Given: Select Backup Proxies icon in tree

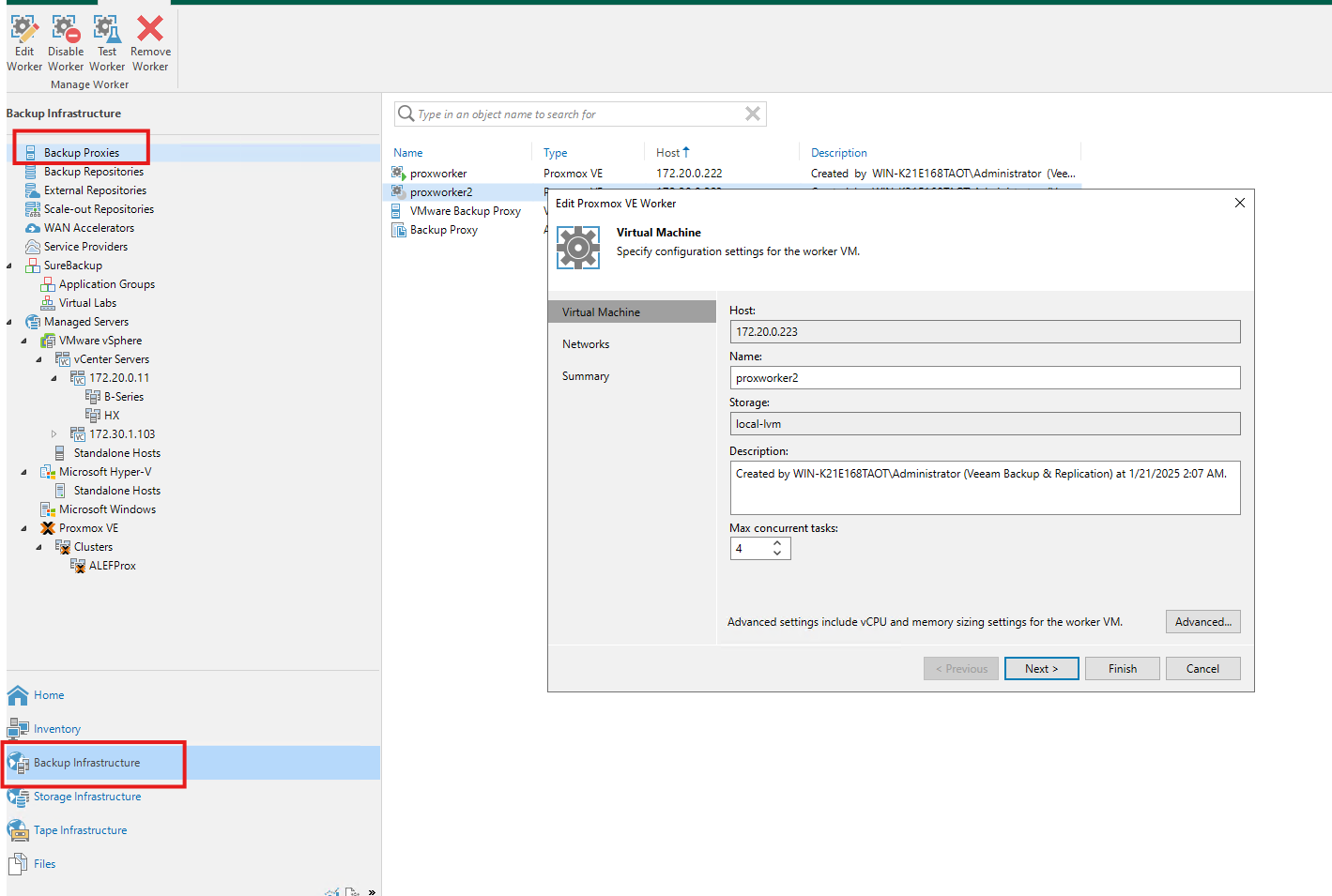Looking at the screenshot, I should (x=31, y=153).
